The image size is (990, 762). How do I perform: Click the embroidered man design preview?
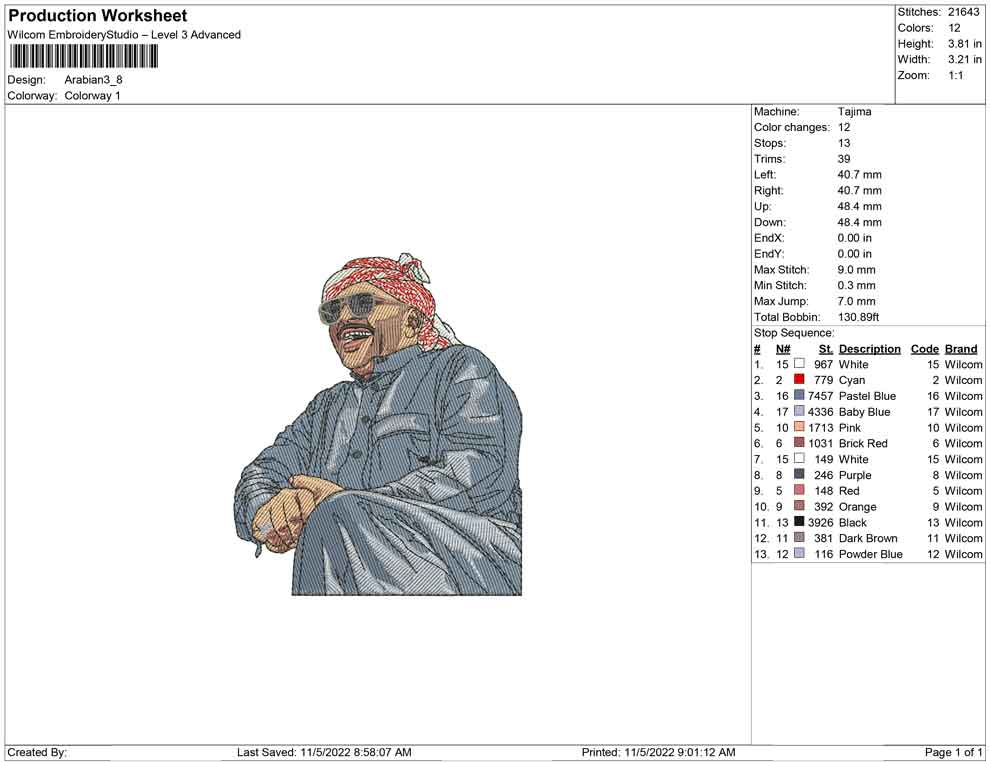pos(378,424)
